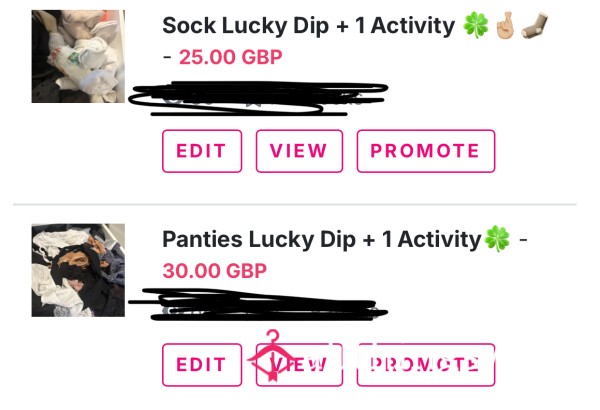The height and width of the screenshot is (410, 600).
Task: Open the Sock Lucky Dip + 1 Activity title
Action: tap(308, 26)
